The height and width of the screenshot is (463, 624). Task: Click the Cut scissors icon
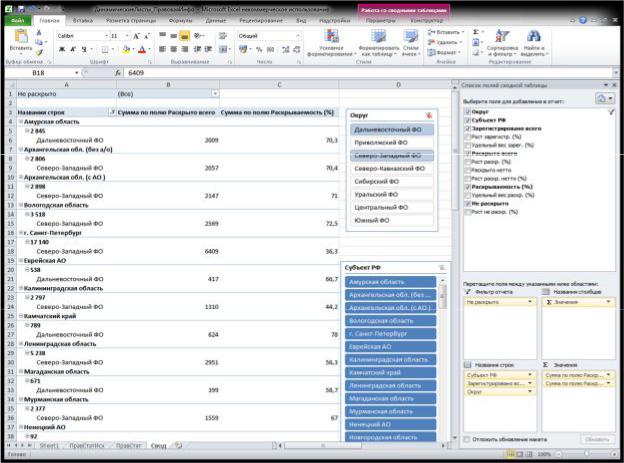pyautogui.click(x=39, y=33)
